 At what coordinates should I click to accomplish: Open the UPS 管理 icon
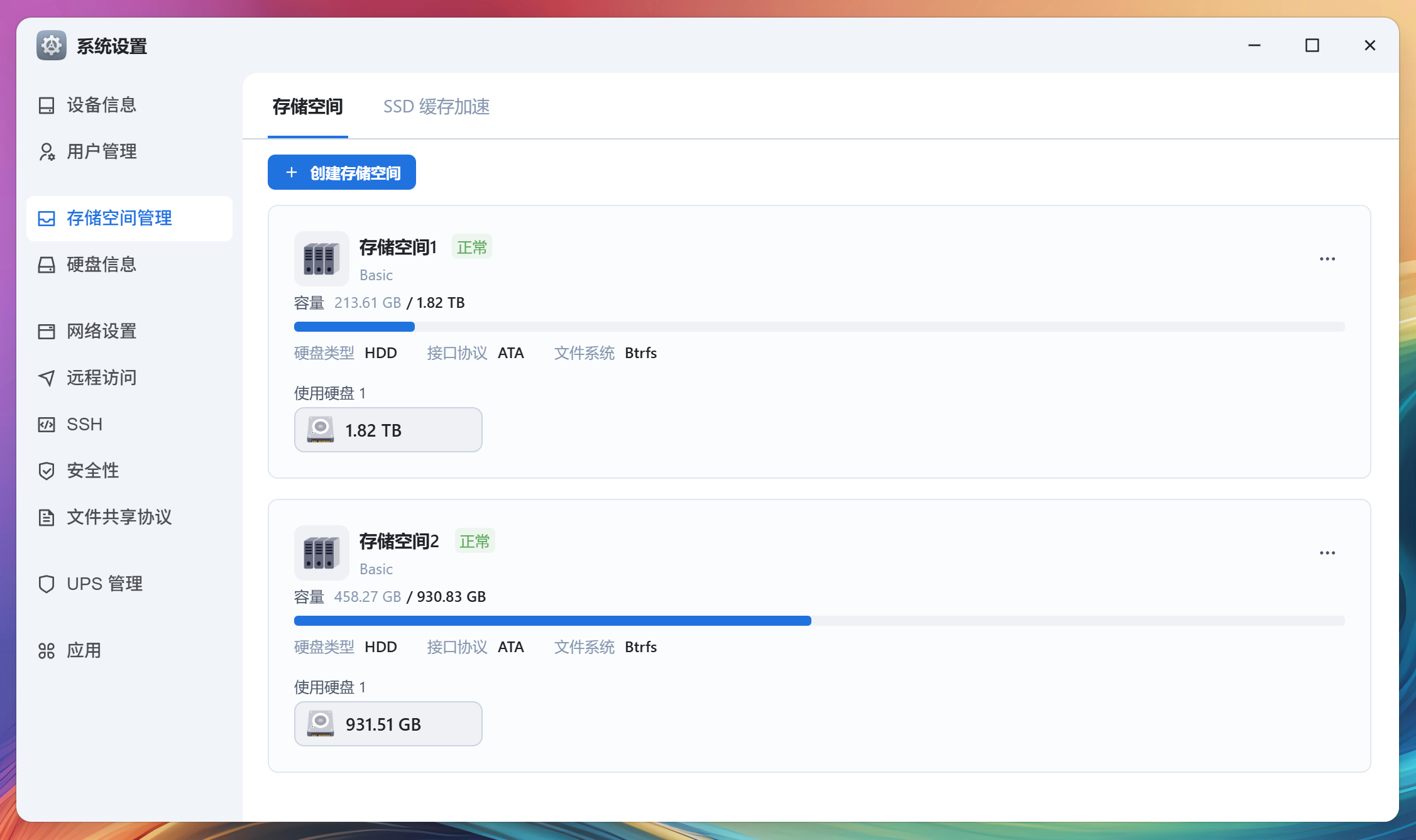click(x=47, y=584)
